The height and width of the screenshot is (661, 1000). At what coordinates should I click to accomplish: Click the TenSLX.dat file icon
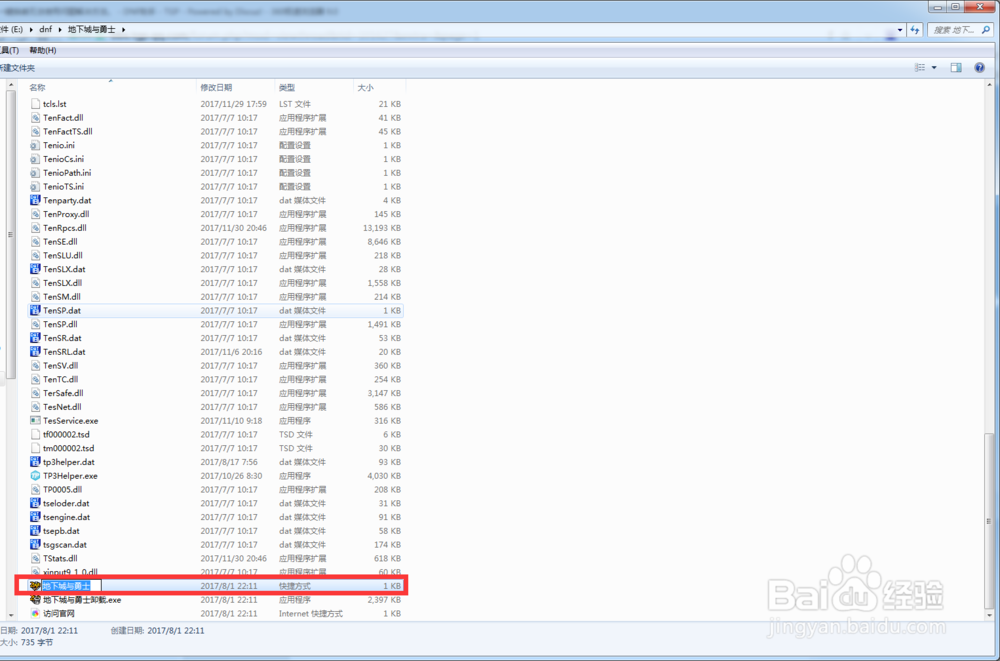pyautogui.click(x=36, y=269)
